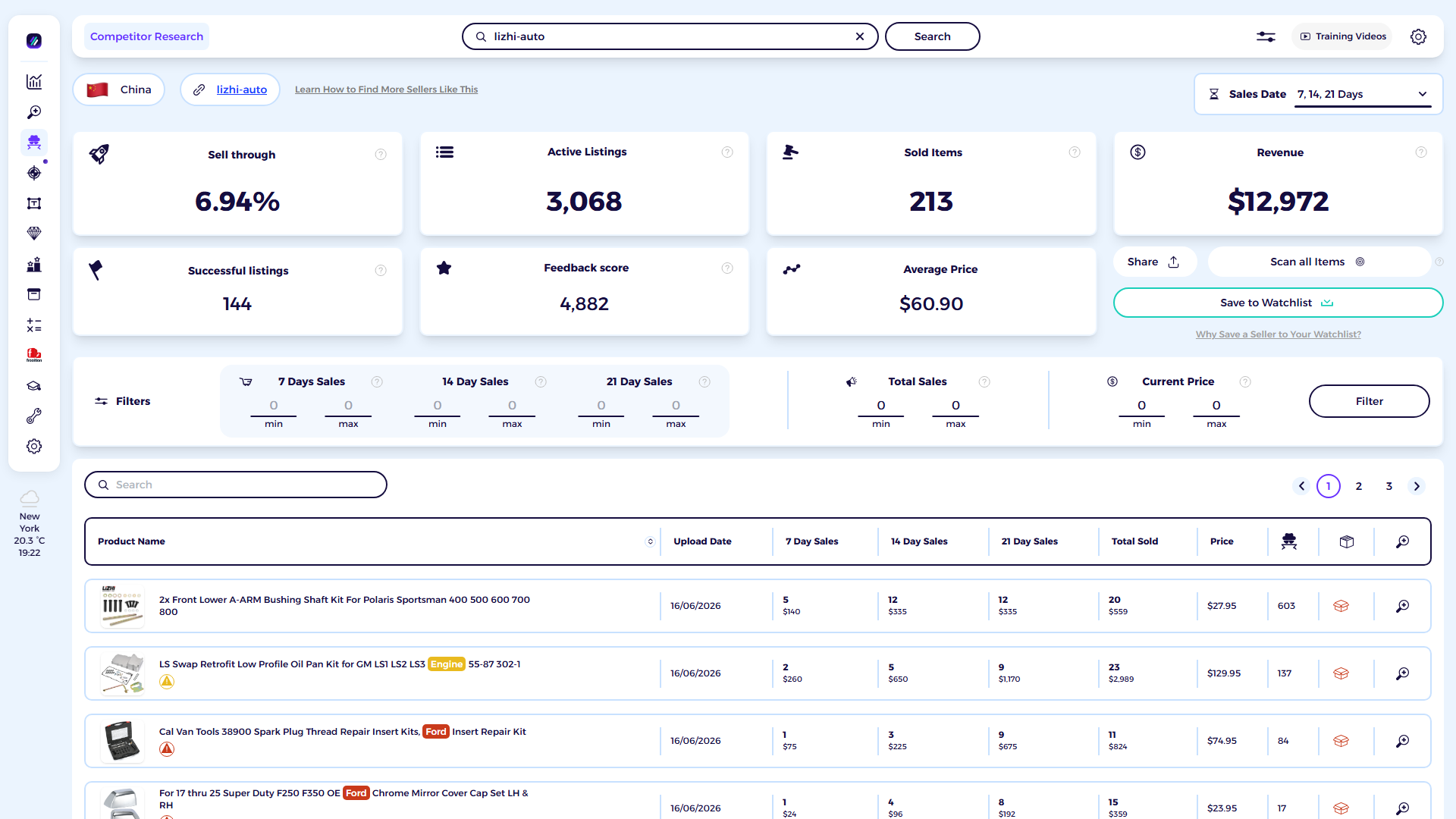Click the Competitor Research tab label

pyautogui.click(x=146, y=36)
